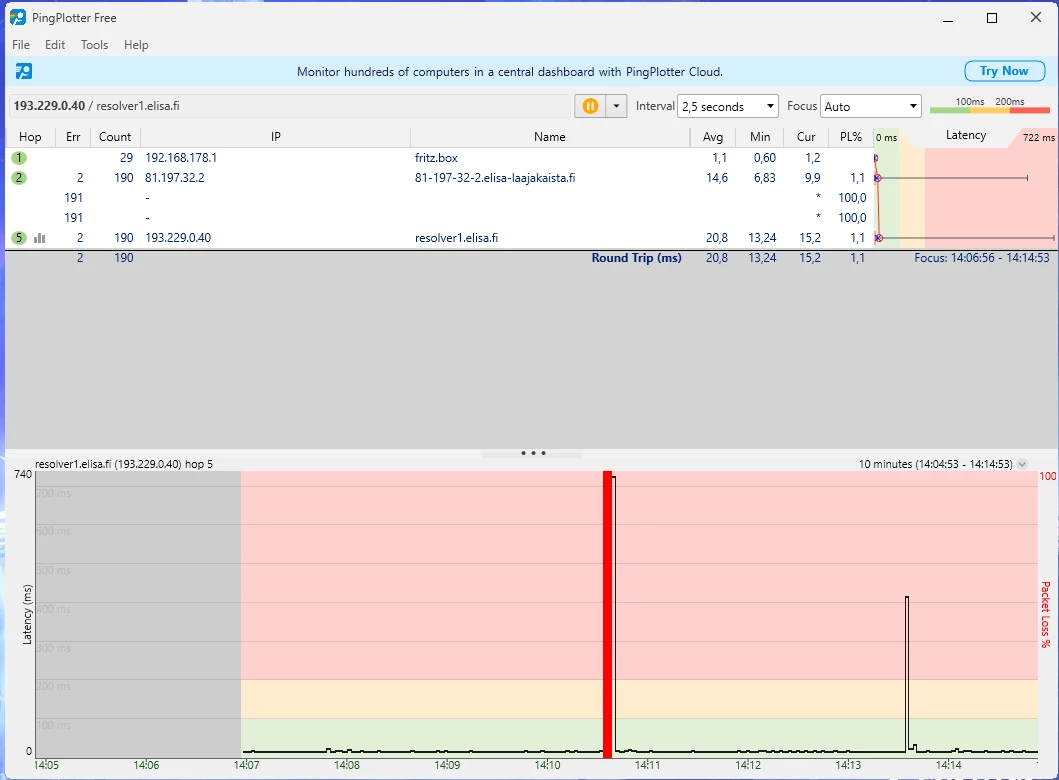
Task: Click the hop 5 latency marker in graph
Action: tap(879, 238)
